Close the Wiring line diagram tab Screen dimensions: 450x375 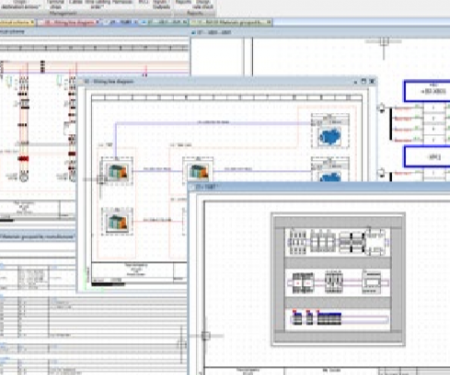tap(98, 22)
